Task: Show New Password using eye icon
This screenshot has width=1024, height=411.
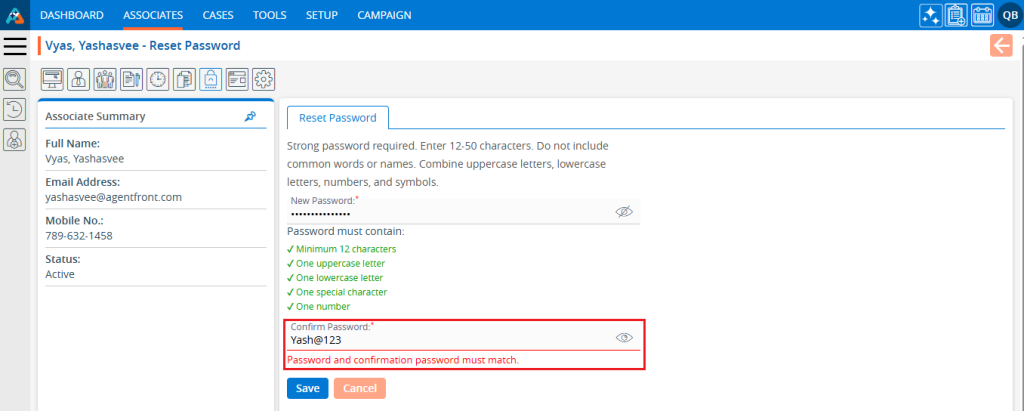Action: click(x=625, y=212)
